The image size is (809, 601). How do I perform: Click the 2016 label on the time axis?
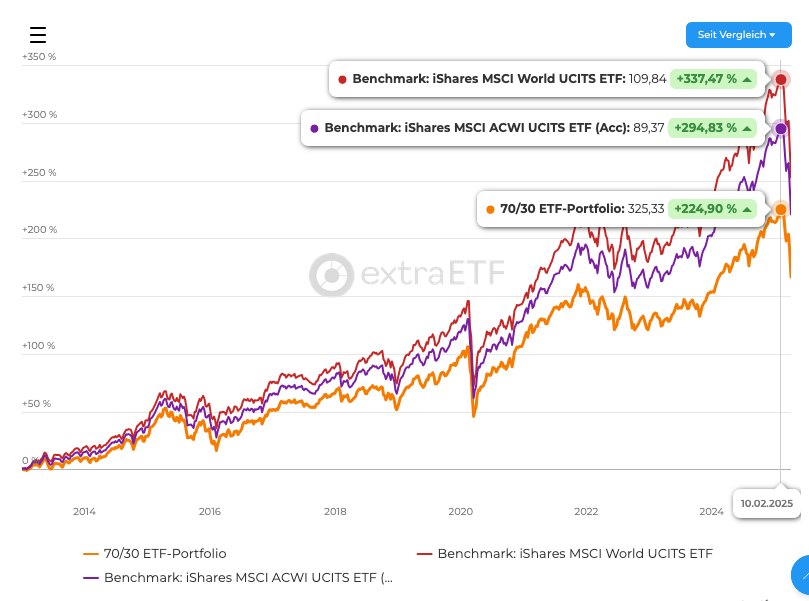209,511
